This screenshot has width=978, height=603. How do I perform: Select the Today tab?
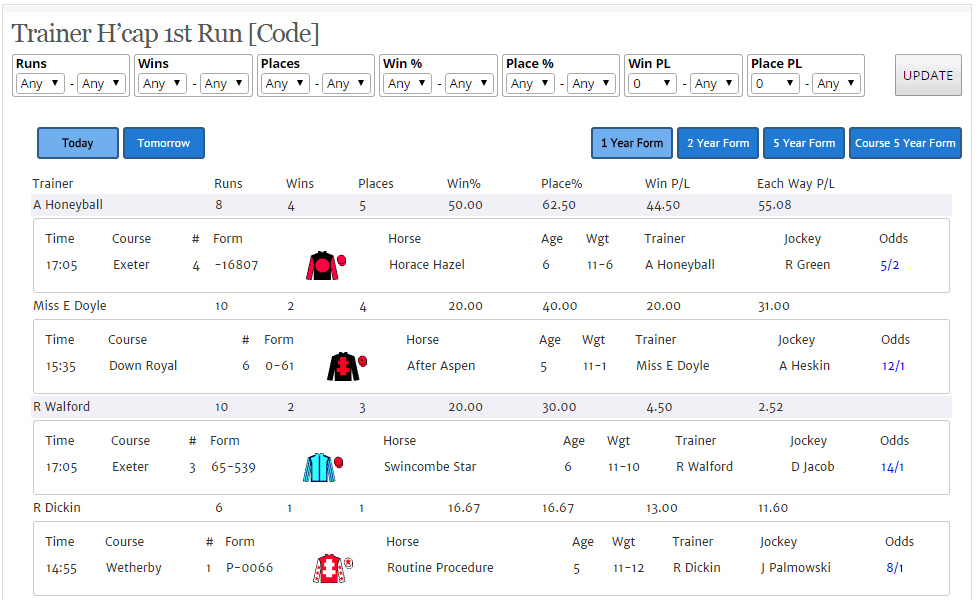point(78,143)
